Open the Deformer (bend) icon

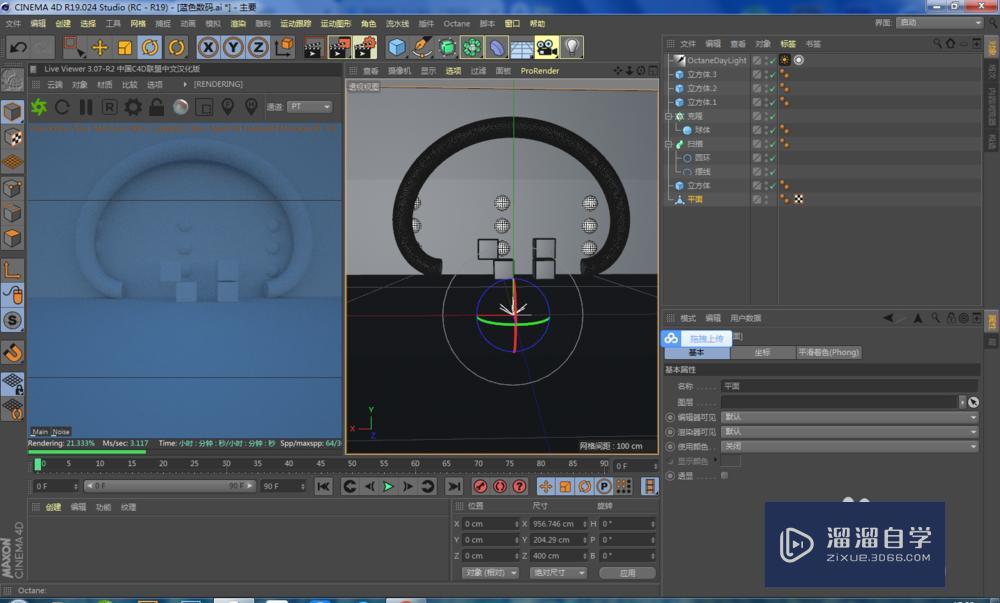pos(497,47)
